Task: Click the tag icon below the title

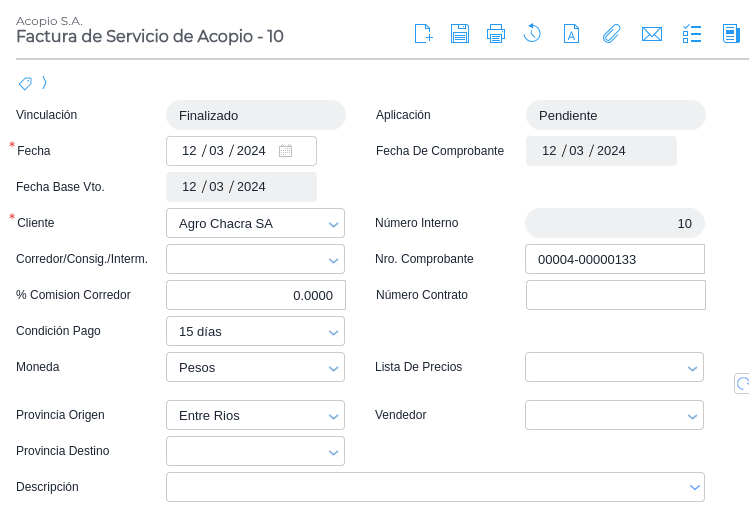Action: [25, 83]
